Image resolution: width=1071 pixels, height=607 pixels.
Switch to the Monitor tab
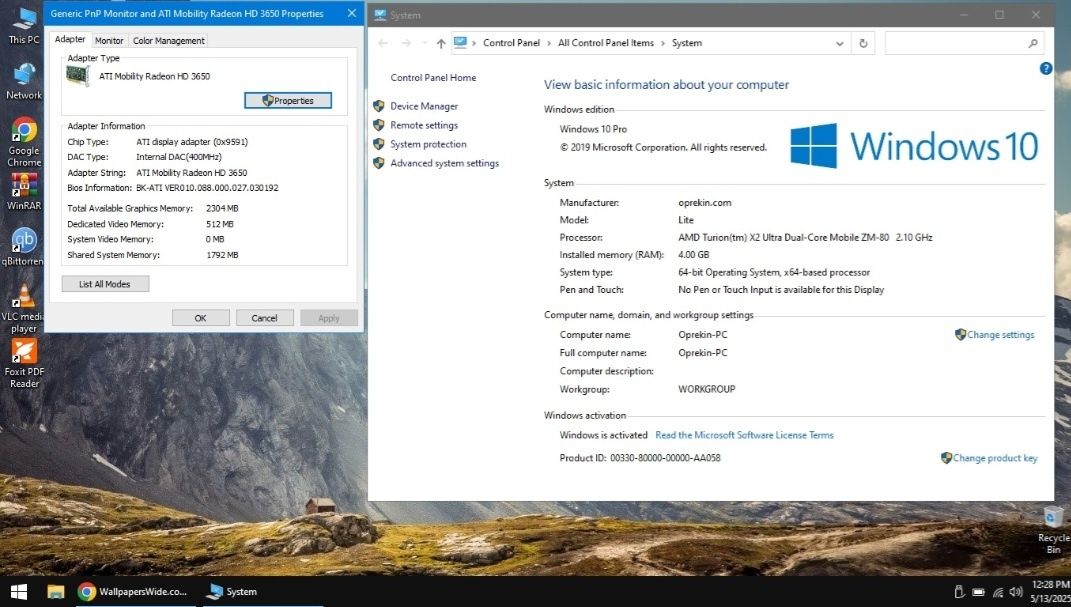[109, 40]
